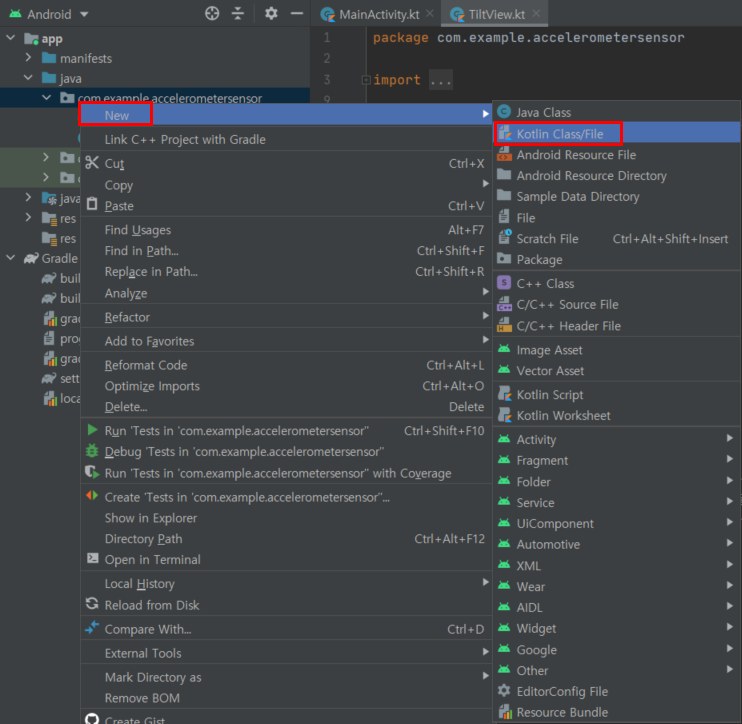Screen dimensions: 742x724
Task: Open Mark Directory as submenu
Action: [286, 678]
